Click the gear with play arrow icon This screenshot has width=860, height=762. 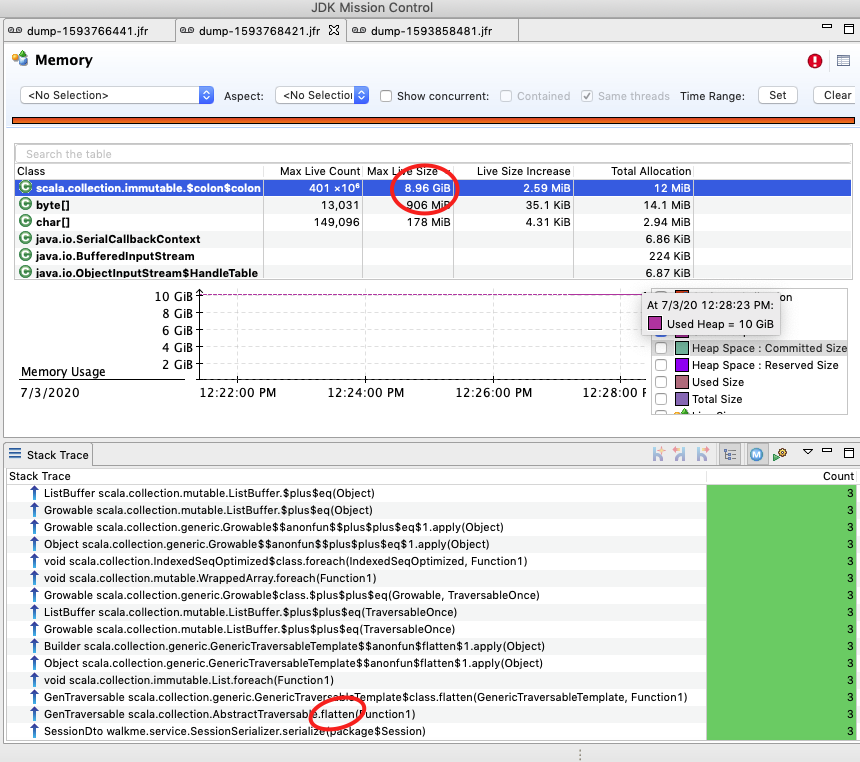[x=780, y=454]
